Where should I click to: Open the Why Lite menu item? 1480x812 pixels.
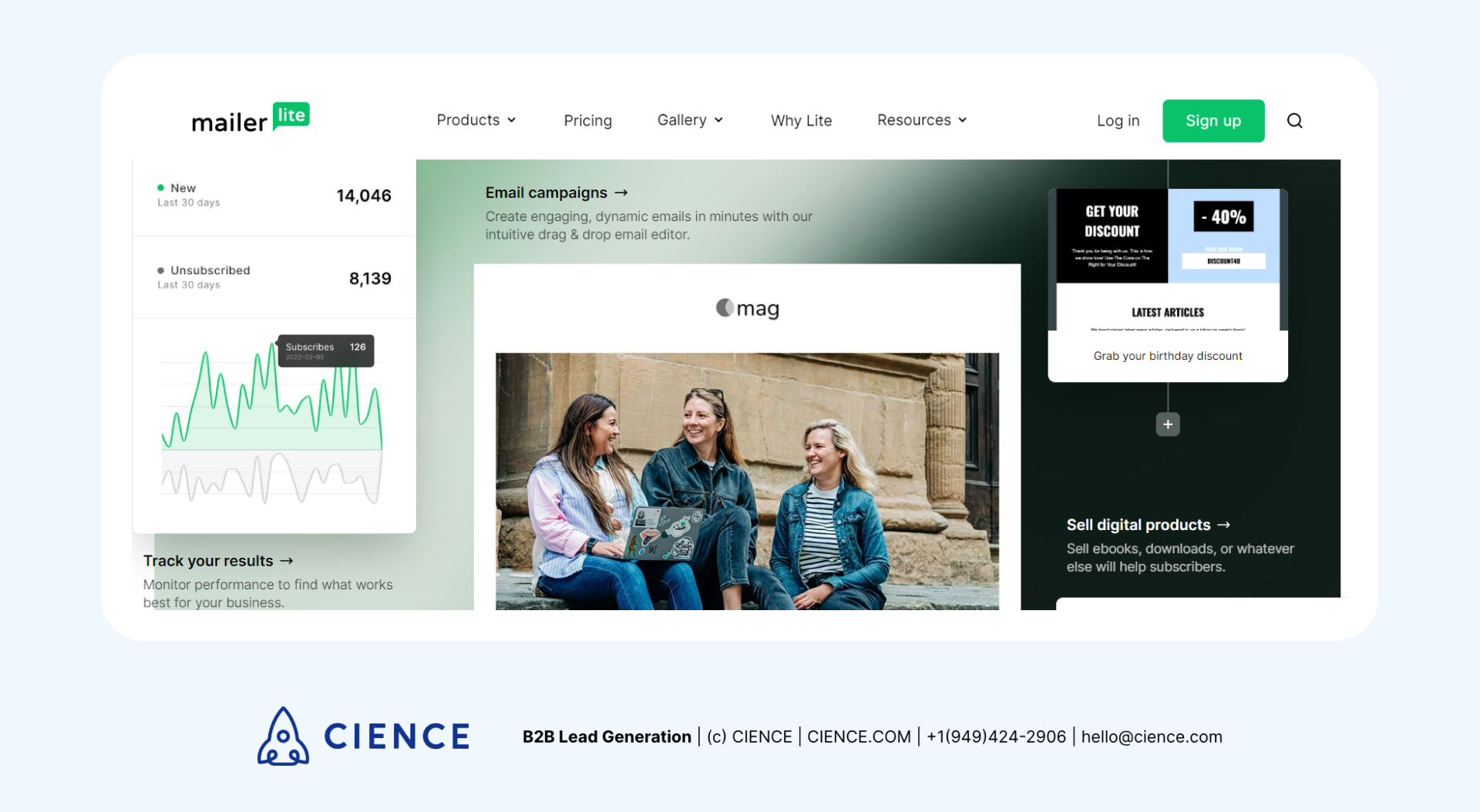point(801,120)
